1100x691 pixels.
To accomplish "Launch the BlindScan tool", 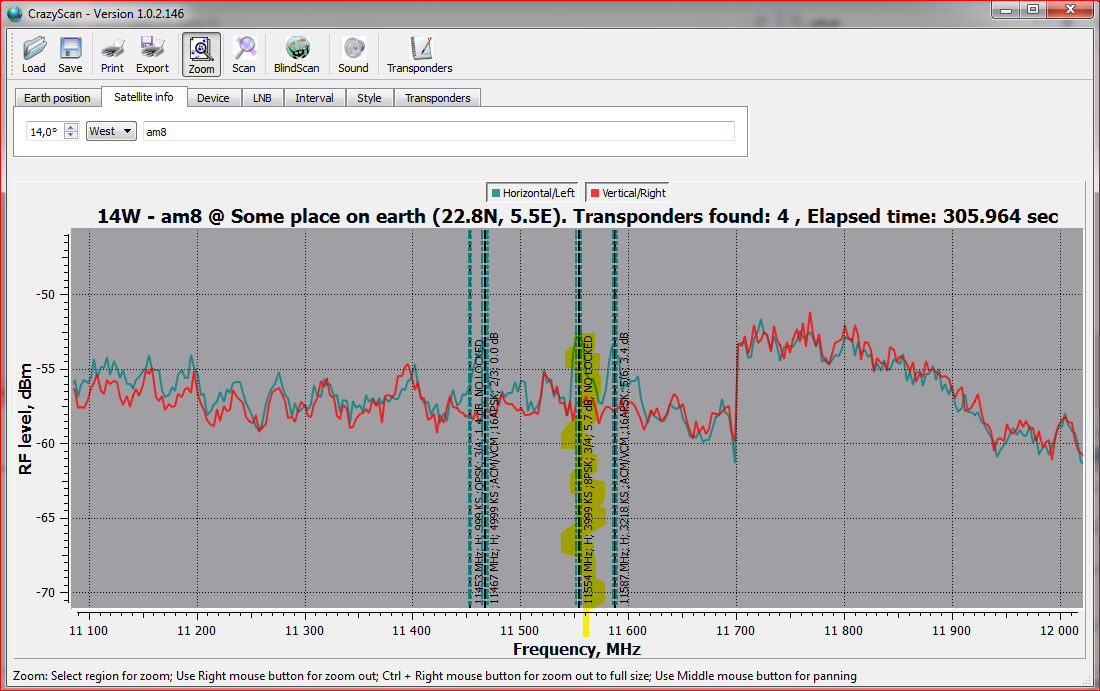I will coord(297,54).
